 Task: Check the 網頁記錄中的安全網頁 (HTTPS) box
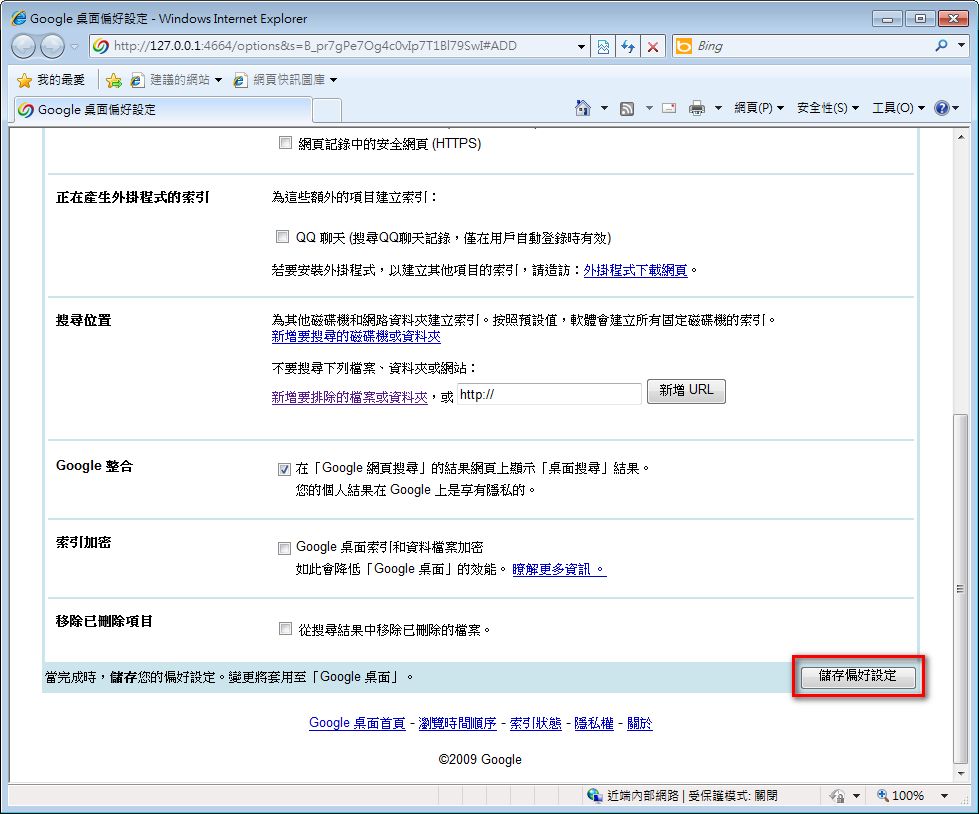point(285,143)
